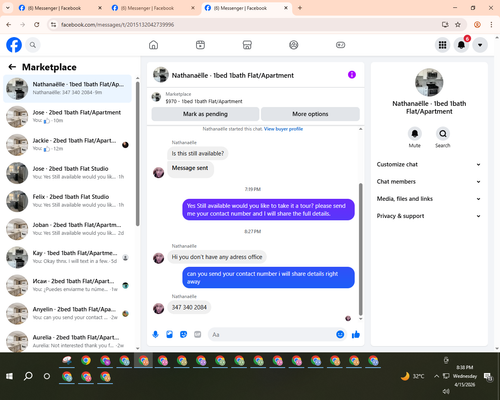Mark the listing as pending

[x=205, y=114]
